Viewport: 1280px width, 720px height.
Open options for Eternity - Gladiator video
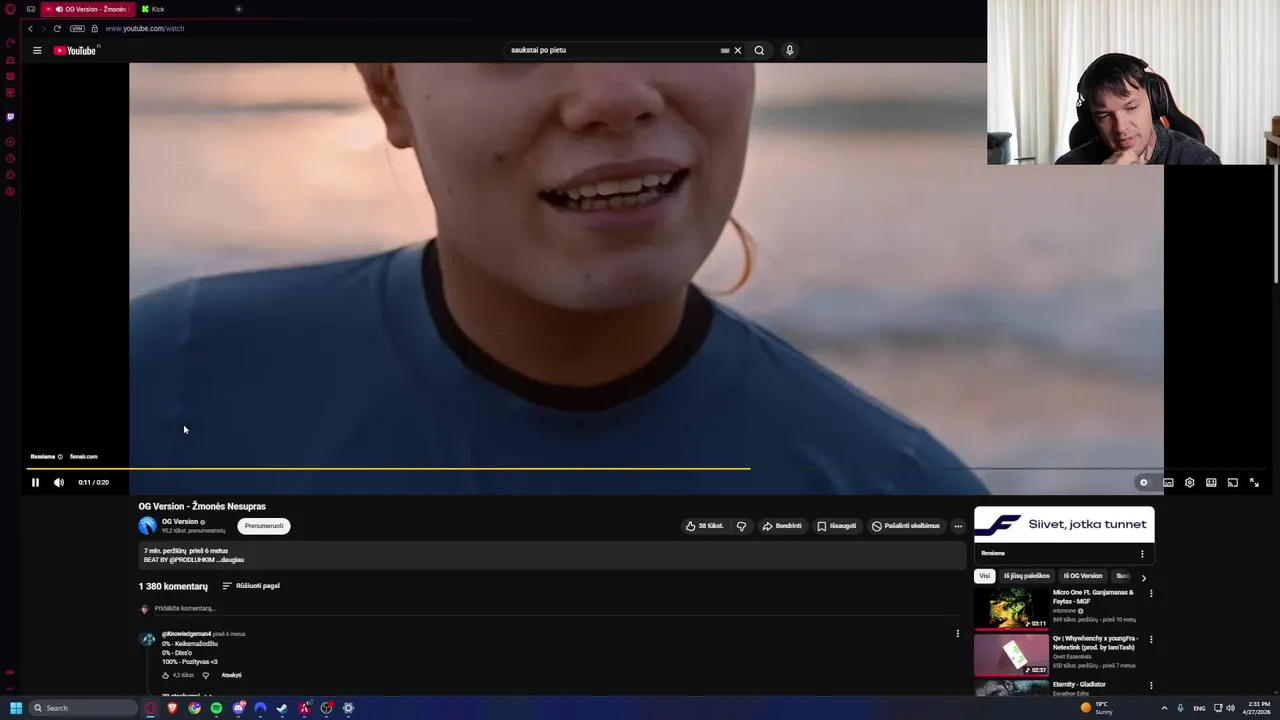[x=1151, y=685]
